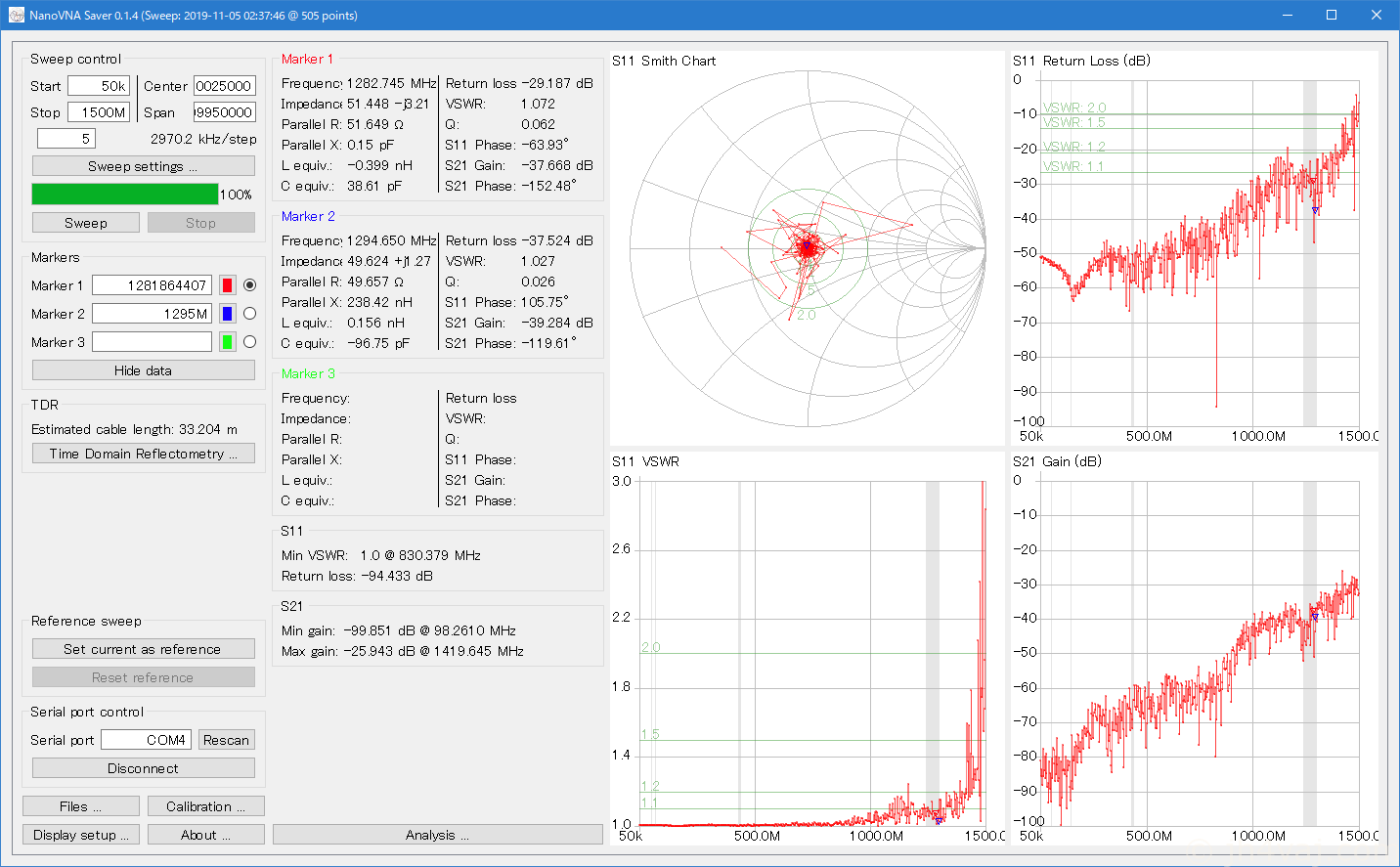
Task: Click the green "Marker 3" data heading
Action: (308, 373)
